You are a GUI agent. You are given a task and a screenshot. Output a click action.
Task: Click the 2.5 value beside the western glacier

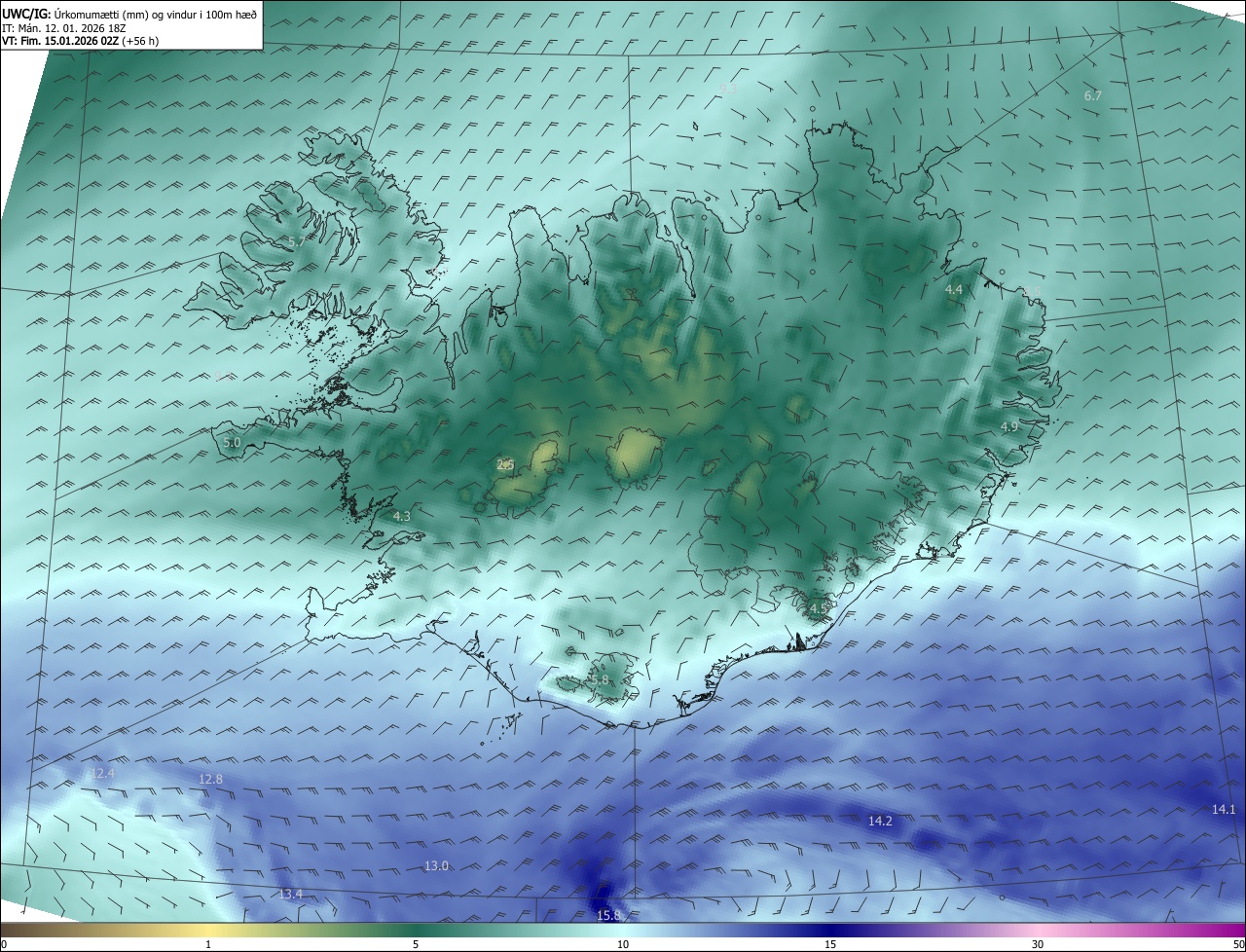pos(505,465)
